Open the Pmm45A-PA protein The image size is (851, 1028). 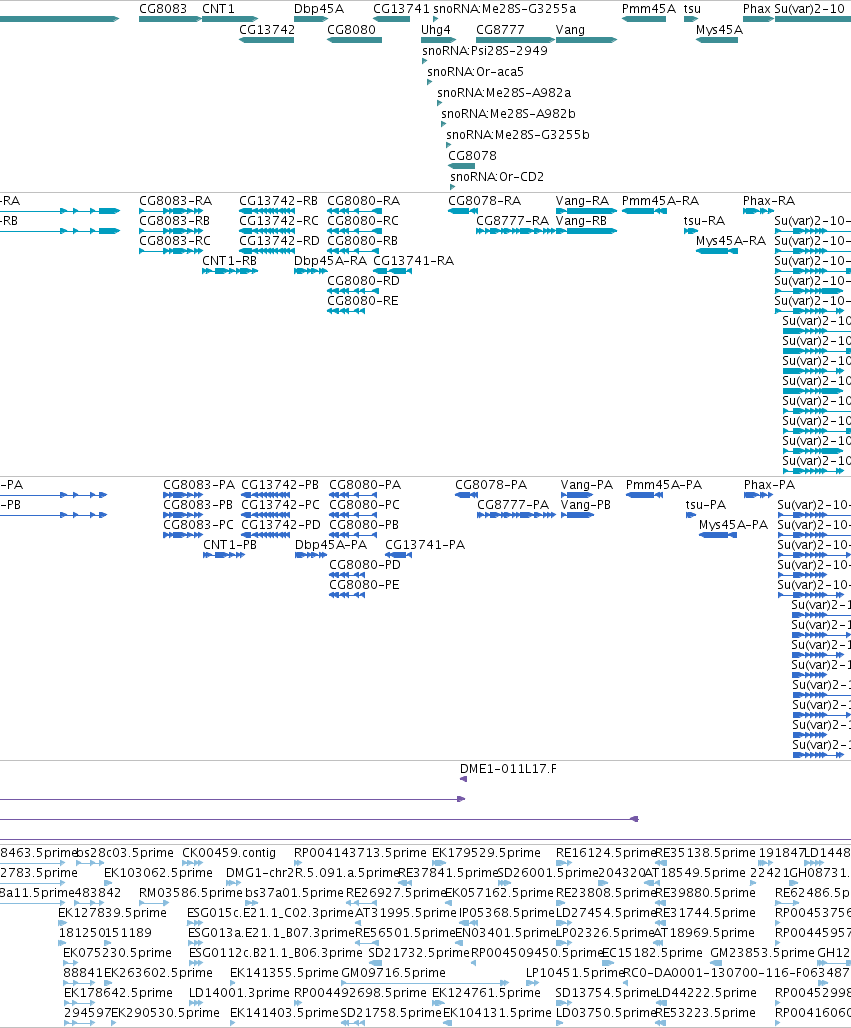(663, 484)
